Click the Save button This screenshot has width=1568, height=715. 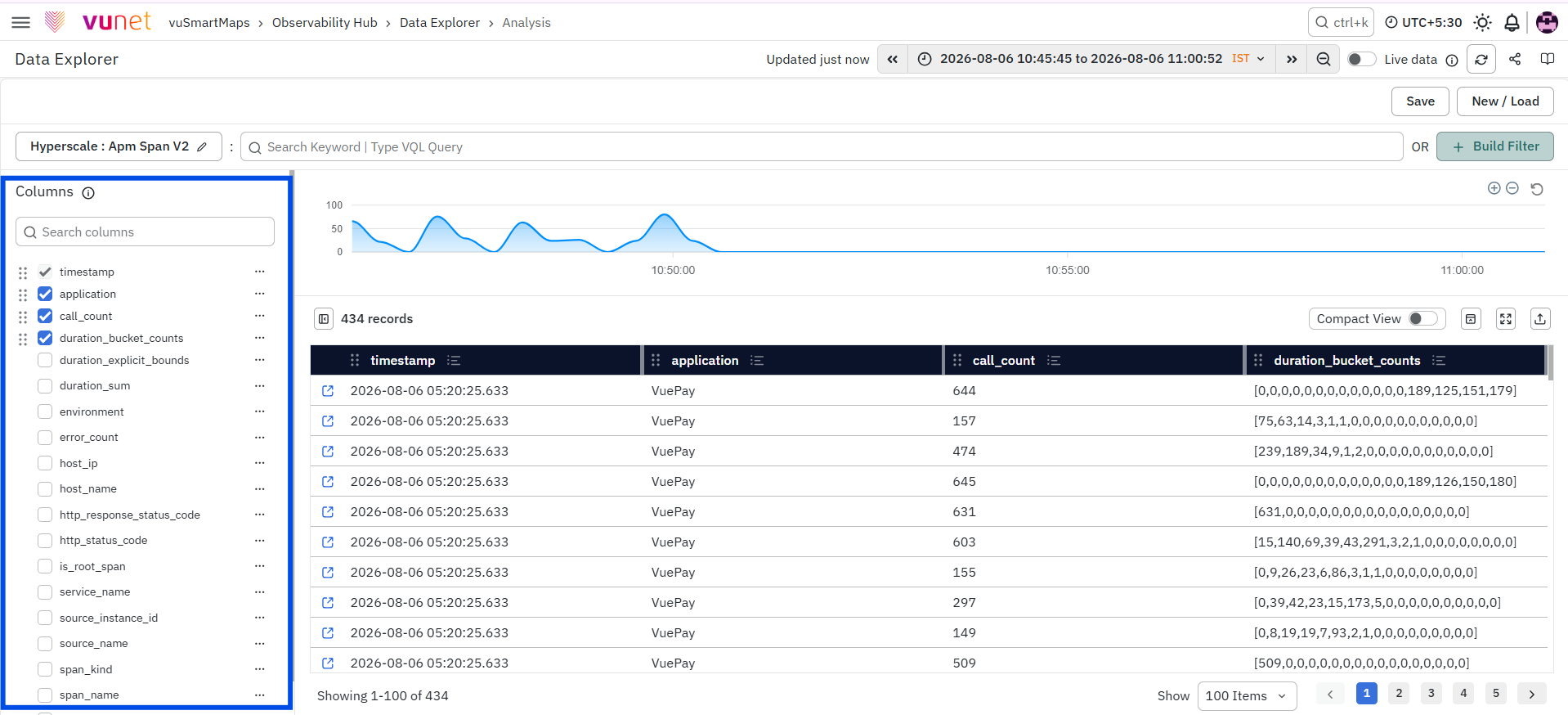coord(1420,101)
